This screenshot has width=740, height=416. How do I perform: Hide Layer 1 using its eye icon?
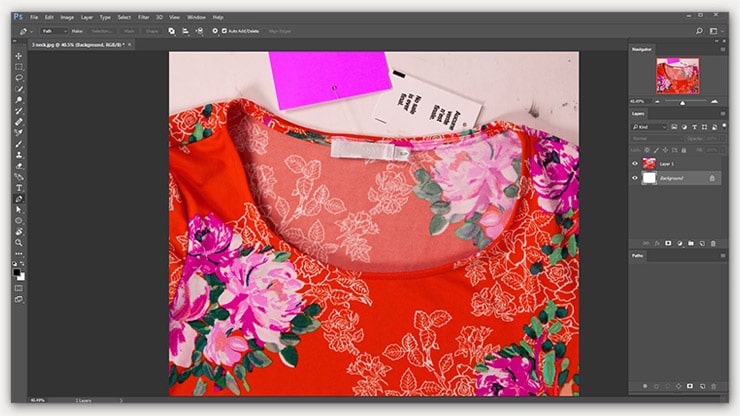click(635, 163)
